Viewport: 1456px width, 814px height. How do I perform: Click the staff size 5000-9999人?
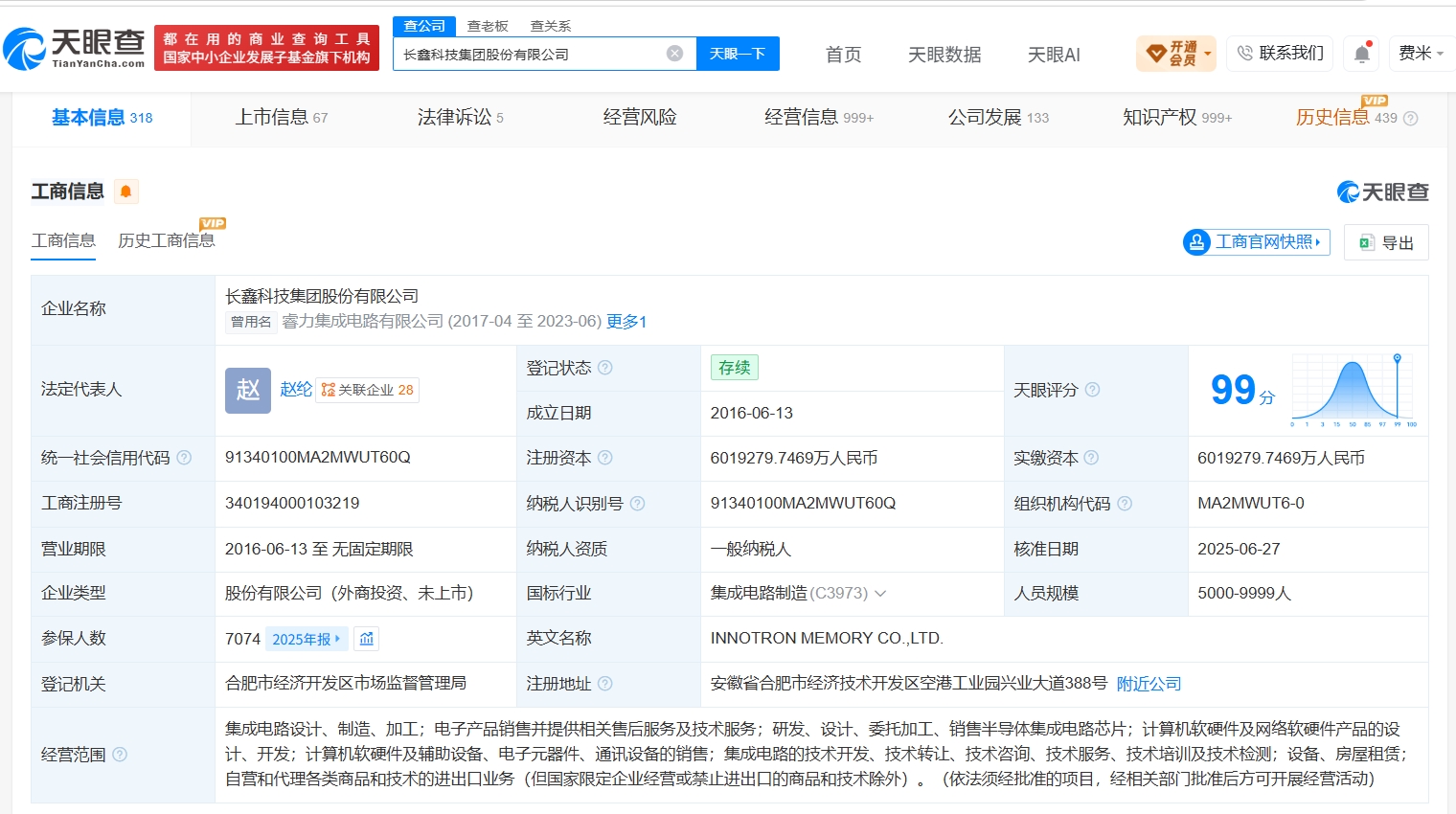click(1244, 594)
